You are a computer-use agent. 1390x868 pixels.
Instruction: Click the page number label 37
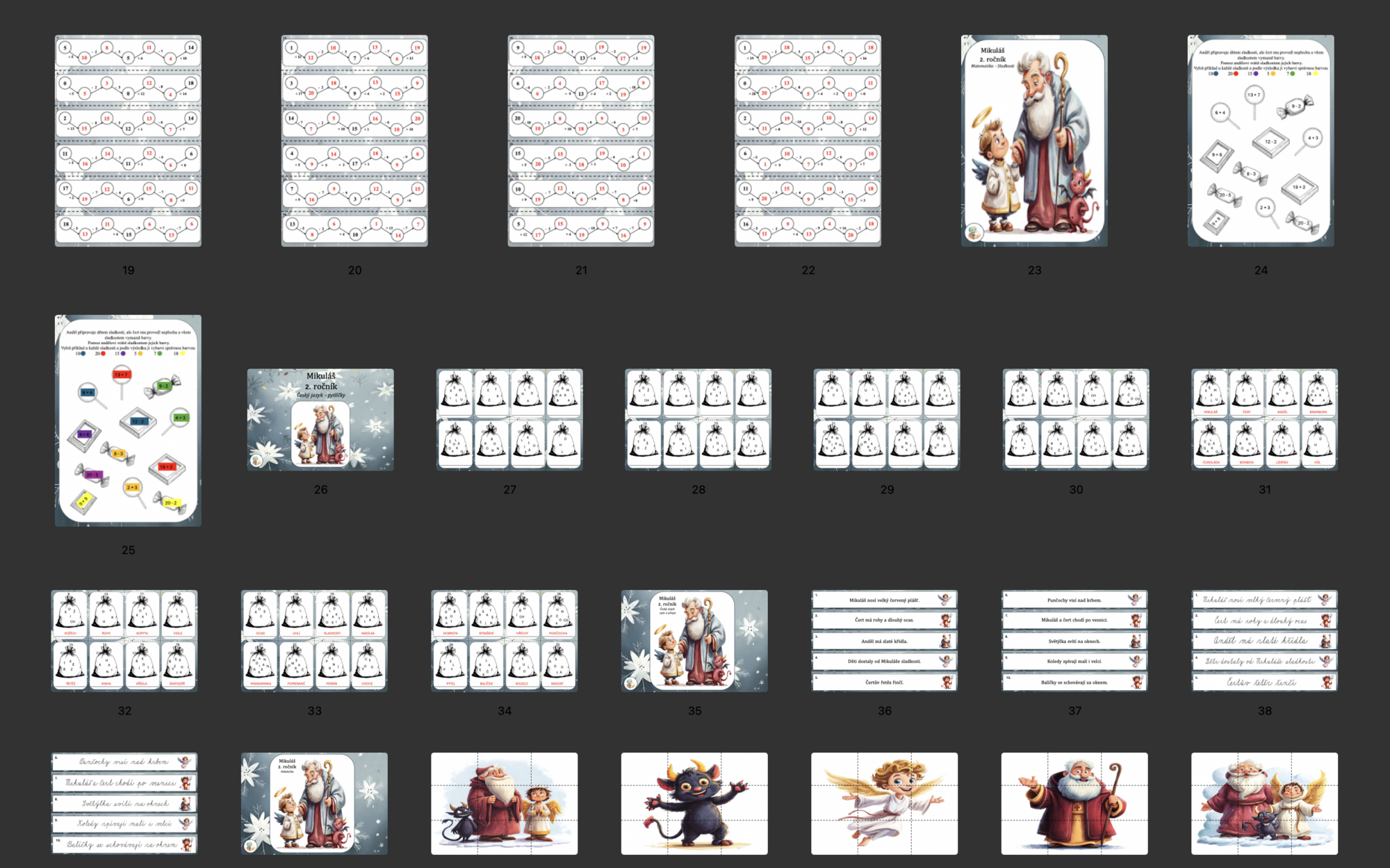click(1074, 711)
